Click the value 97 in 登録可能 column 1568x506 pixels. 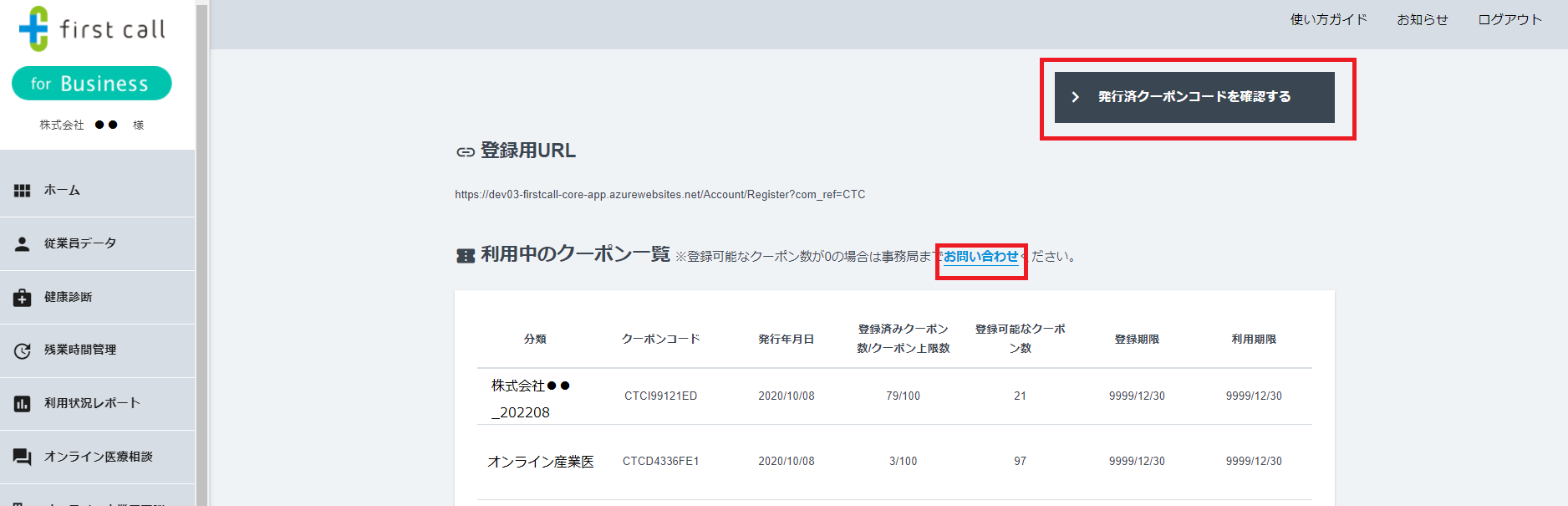(x=1020, y=461)
